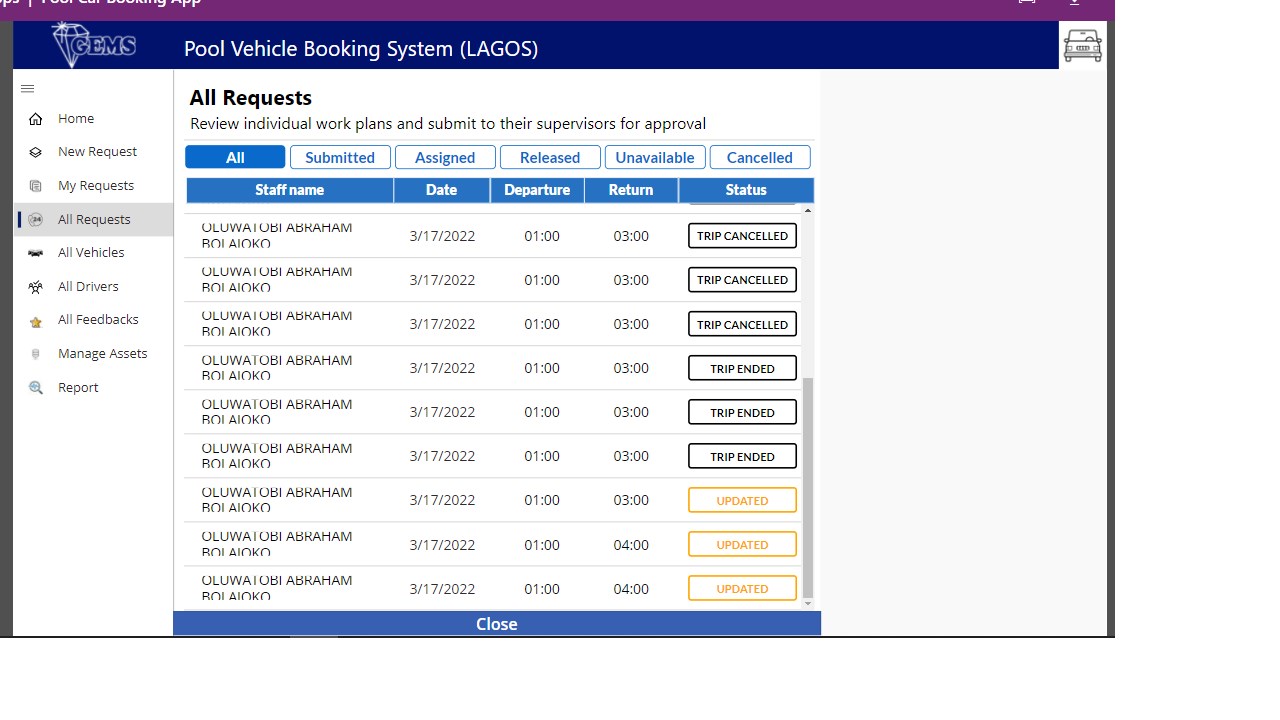Click the GEMS diamond logo
Screen dimensions: 1280x720
(94, 45)
